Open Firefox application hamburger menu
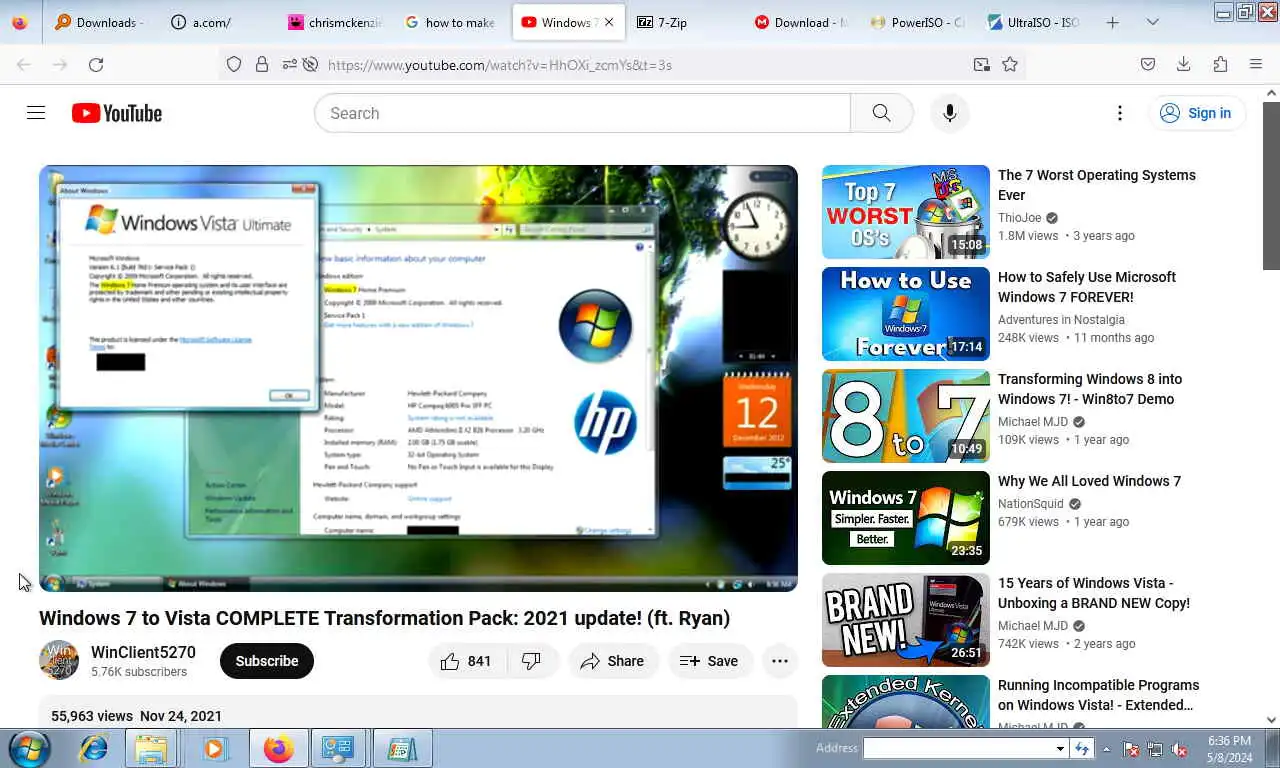1280x768 pixels. click(1256, 64)
